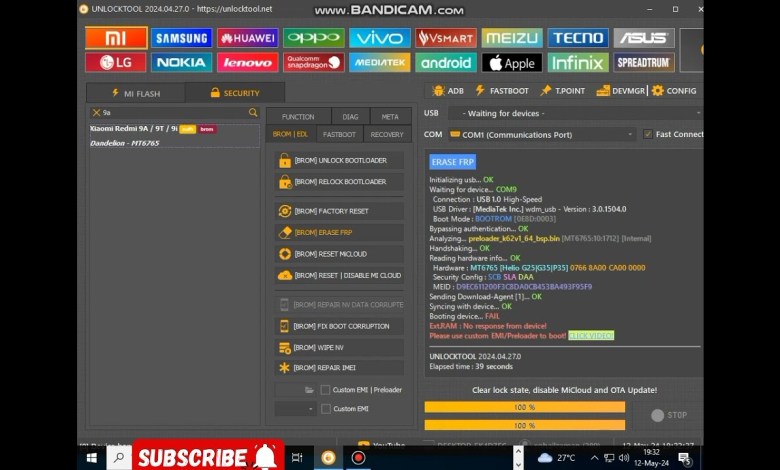Enable Custom EMI | Preloader checkbox
780x470 pixels.
[325, 390]
